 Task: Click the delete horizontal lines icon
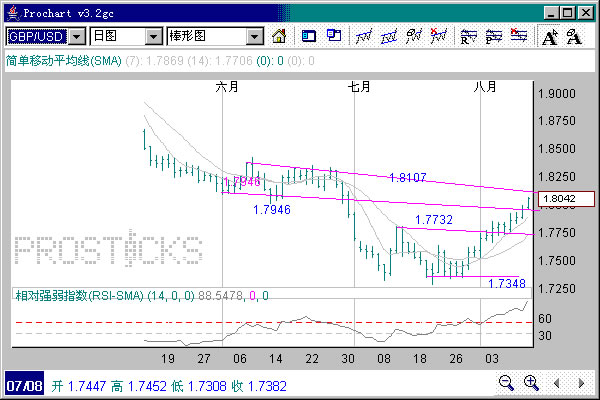pos(518,36)
